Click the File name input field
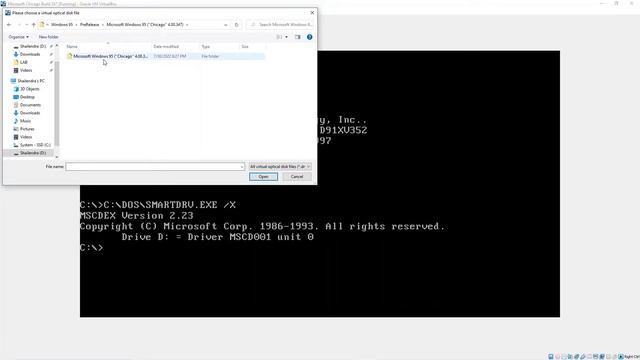This screenshot has width=640, height=360. [x=153, y=167]
